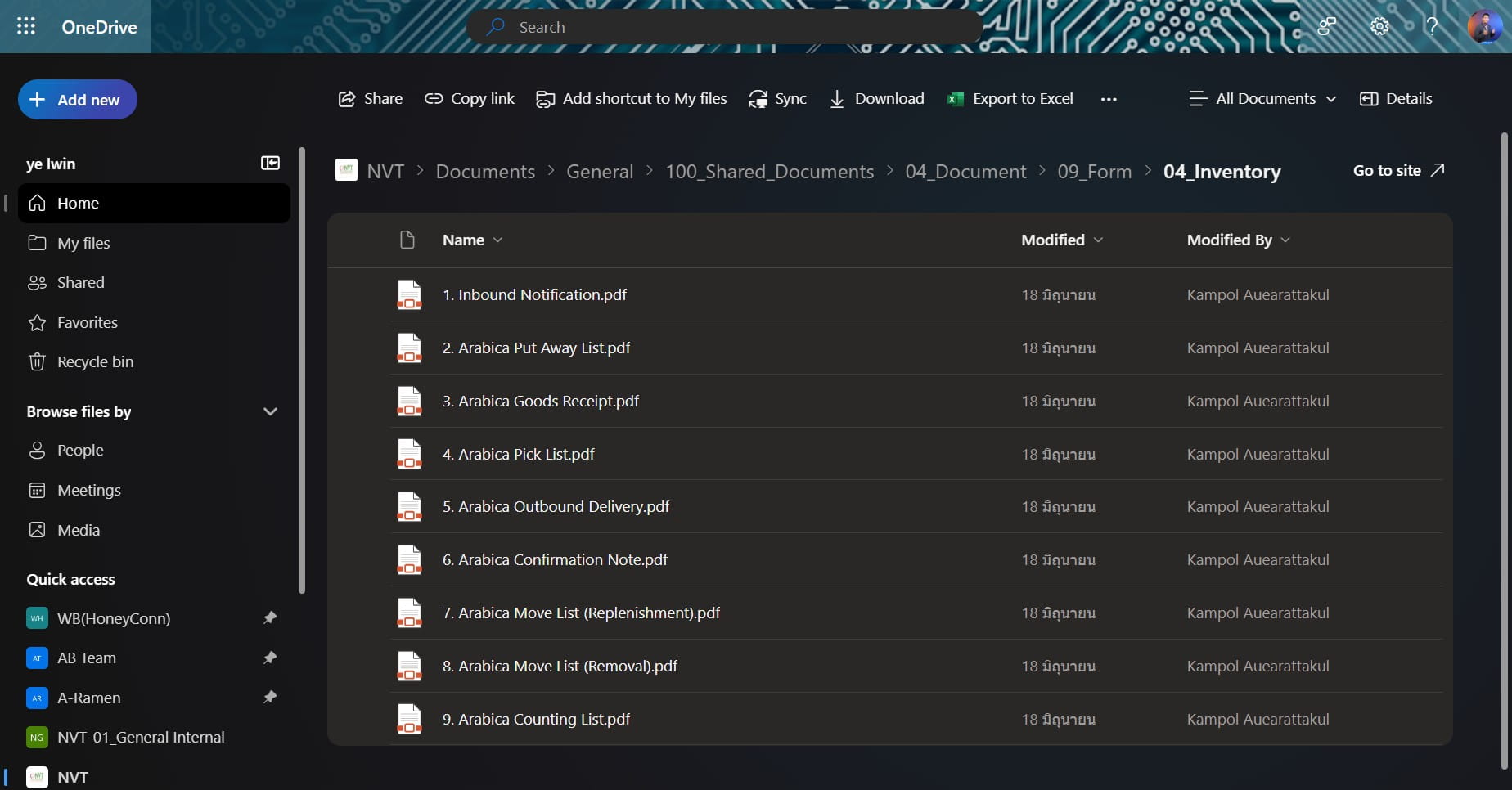The image size is (1512, 790).
Task: Open the app launcher grid icon
Action: click(x=26, y=27)
